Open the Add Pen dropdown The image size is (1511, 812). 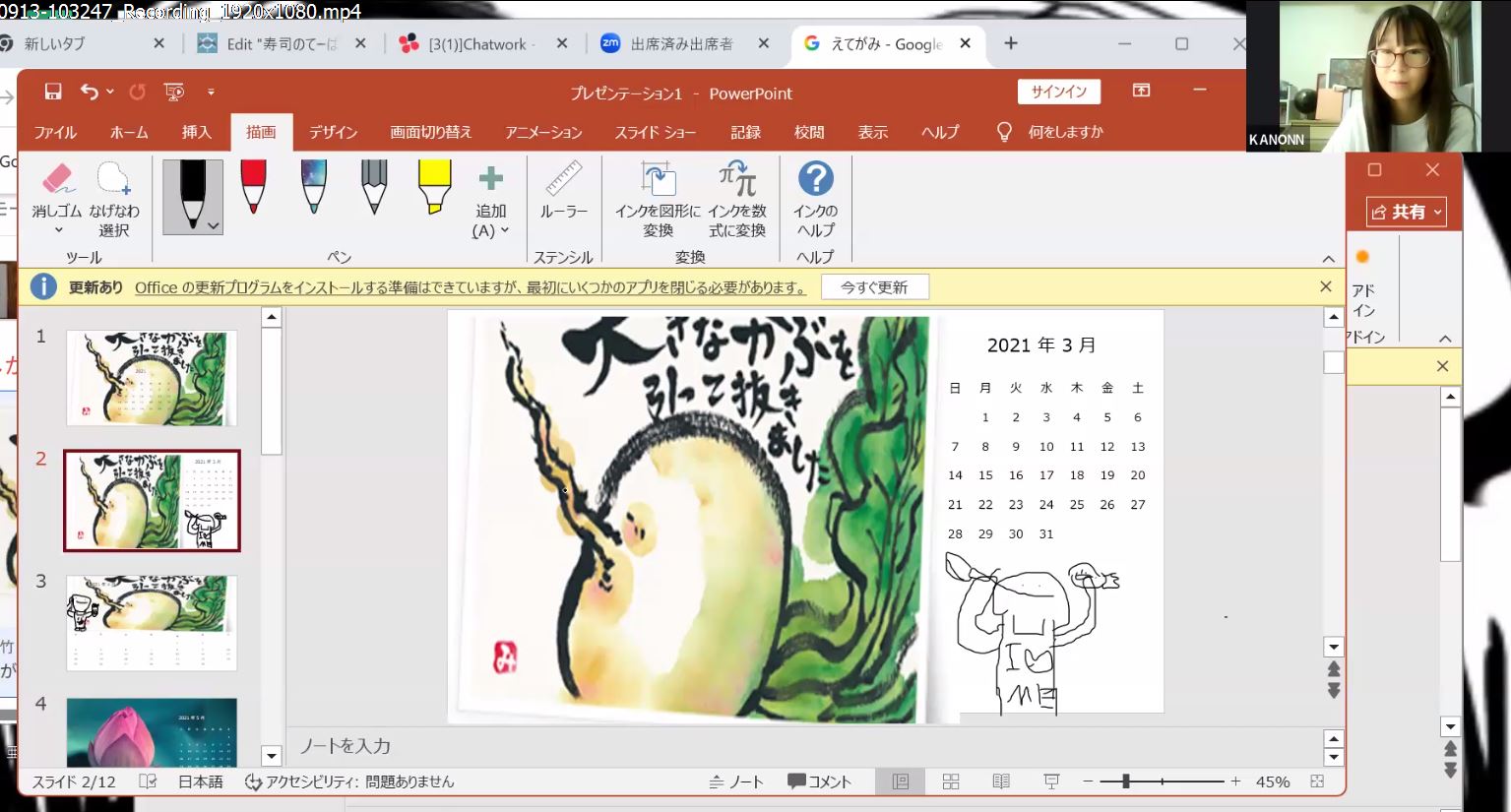(x=490, y=231)
